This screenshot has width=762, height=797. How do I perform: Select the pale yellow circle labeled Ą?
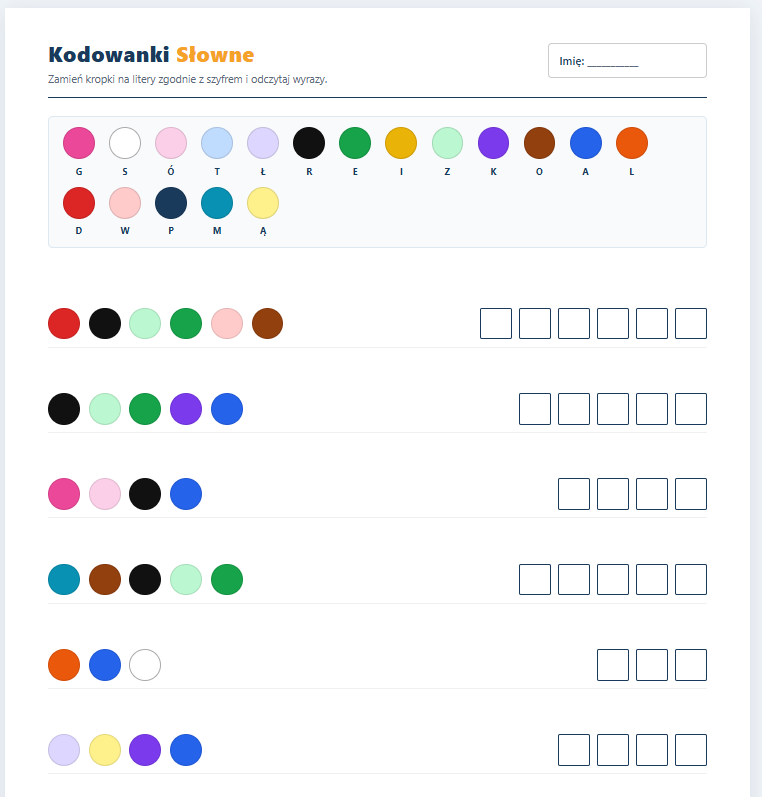pos(263,203)
